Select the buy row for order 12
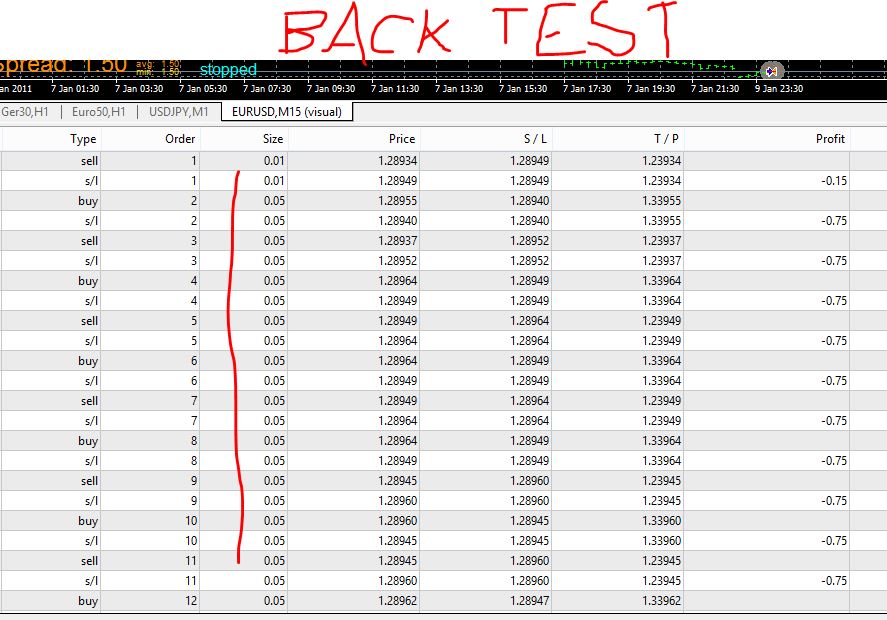This screenshot has height=620, width=887. click(444, 601)
